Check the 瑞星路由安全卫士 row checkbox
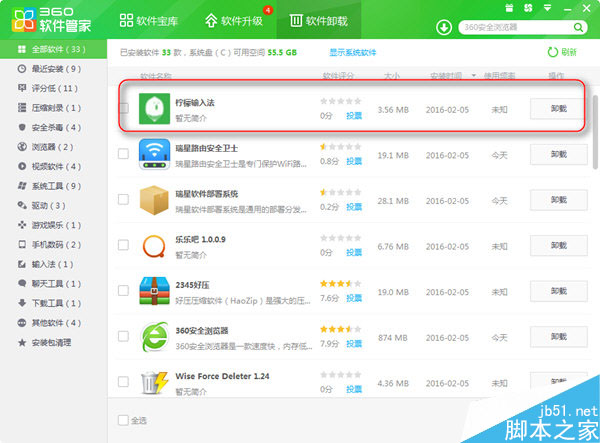This screenshot has width=600, height=443. click(x=124, y=154)
